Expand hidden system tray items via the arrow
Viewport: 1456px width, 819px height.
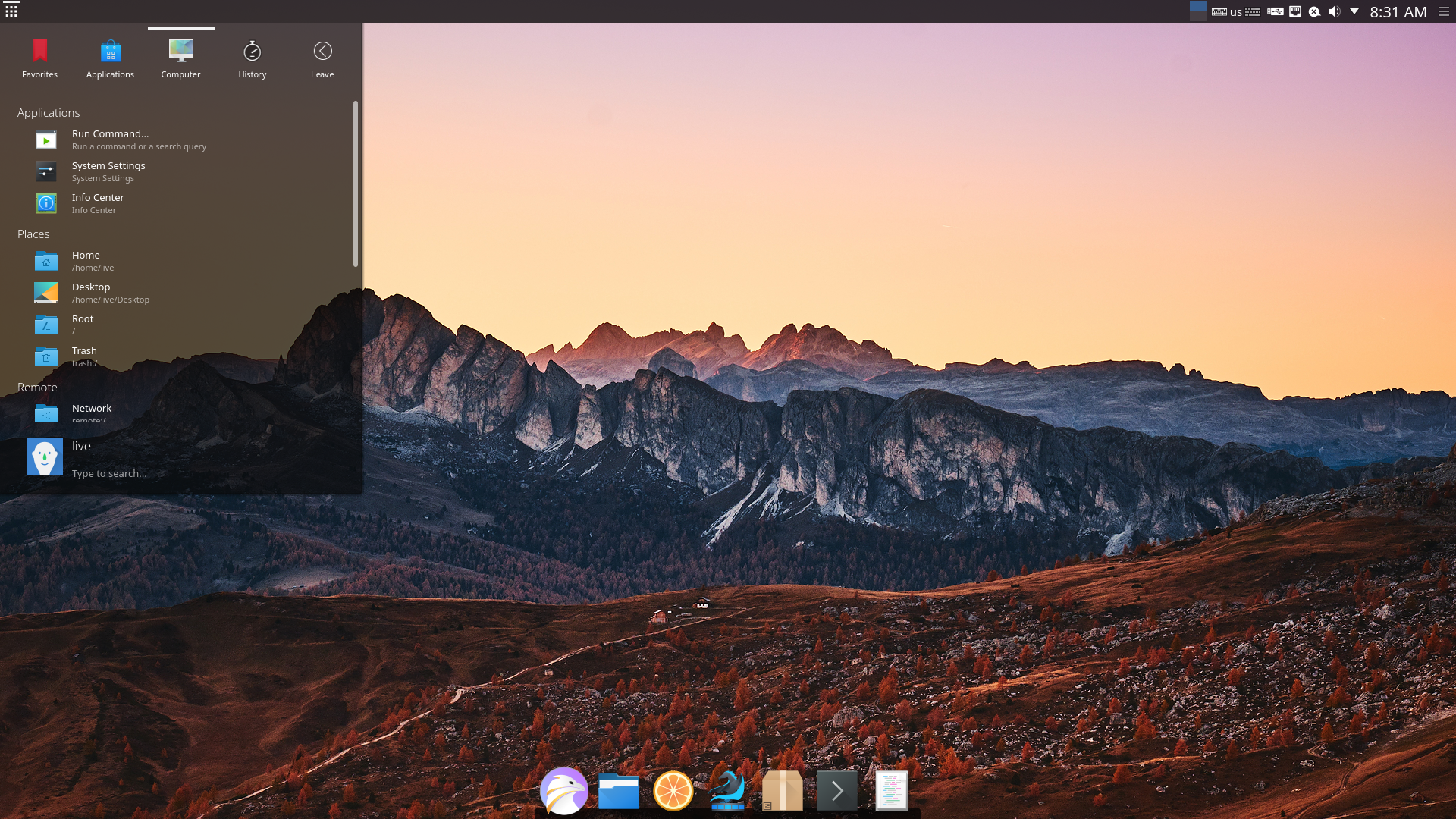coord(1354,11)
